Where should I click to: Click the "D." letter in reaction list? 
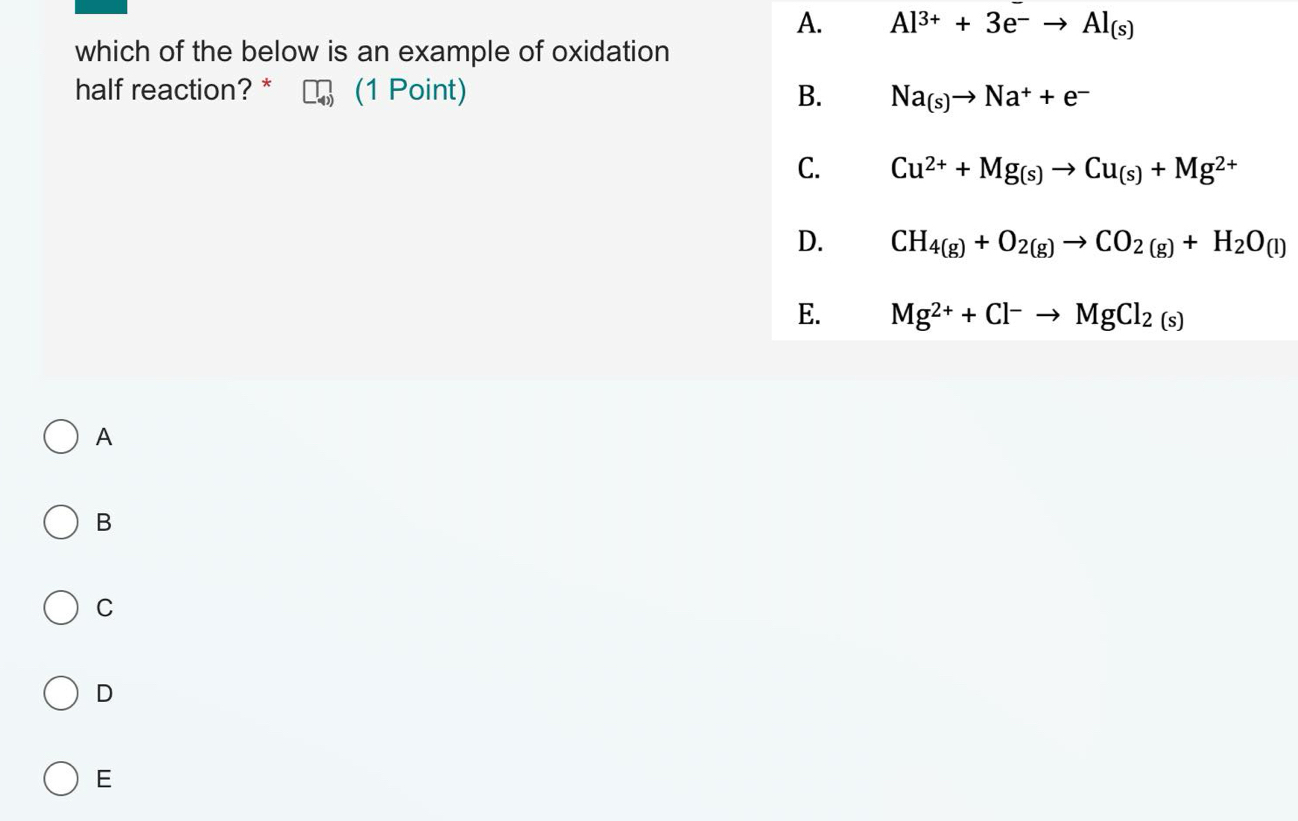pyautogui.click(x=809, y=241)
